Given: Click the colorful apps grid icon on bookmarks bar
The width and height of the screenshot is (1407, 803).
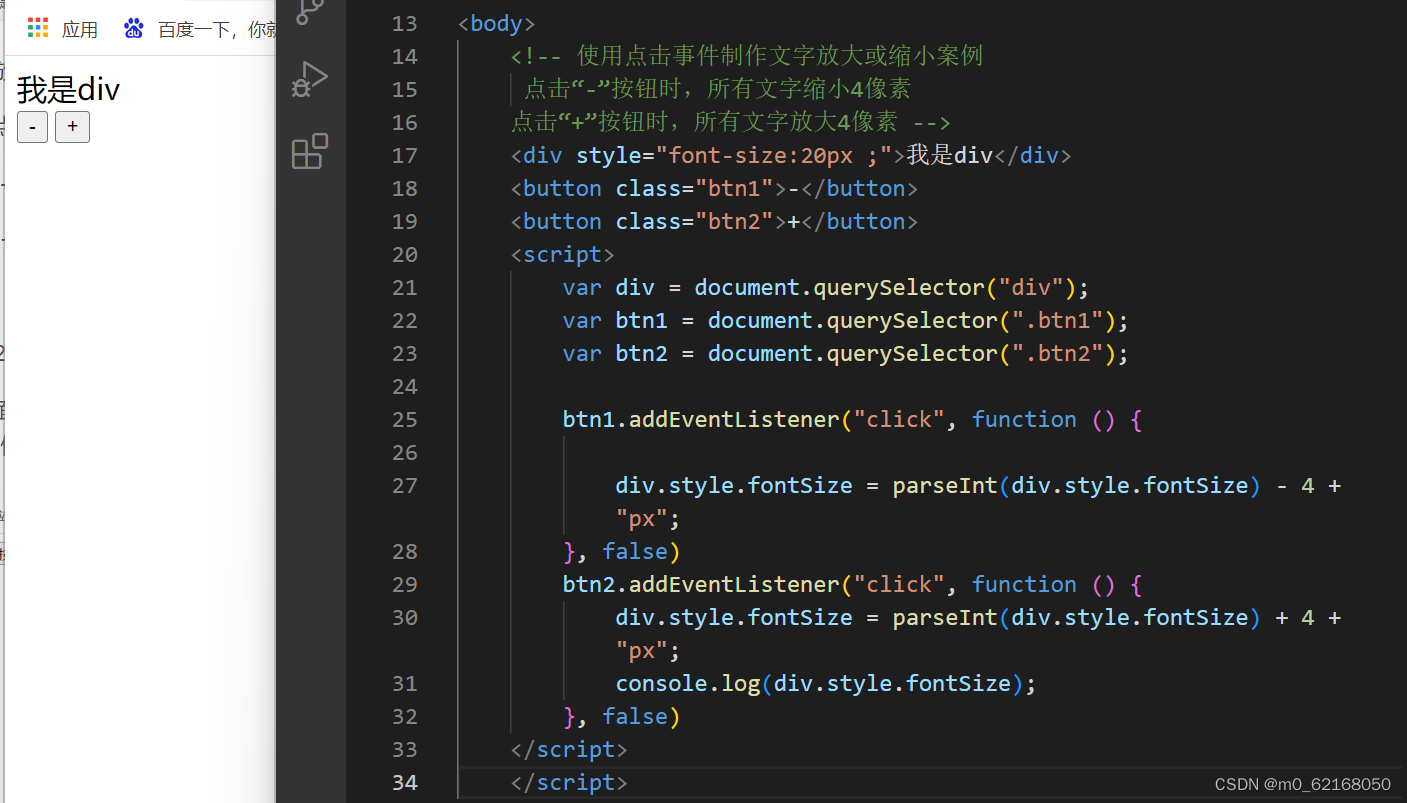Looking at the screenshot, I should (x=37, y=27).
